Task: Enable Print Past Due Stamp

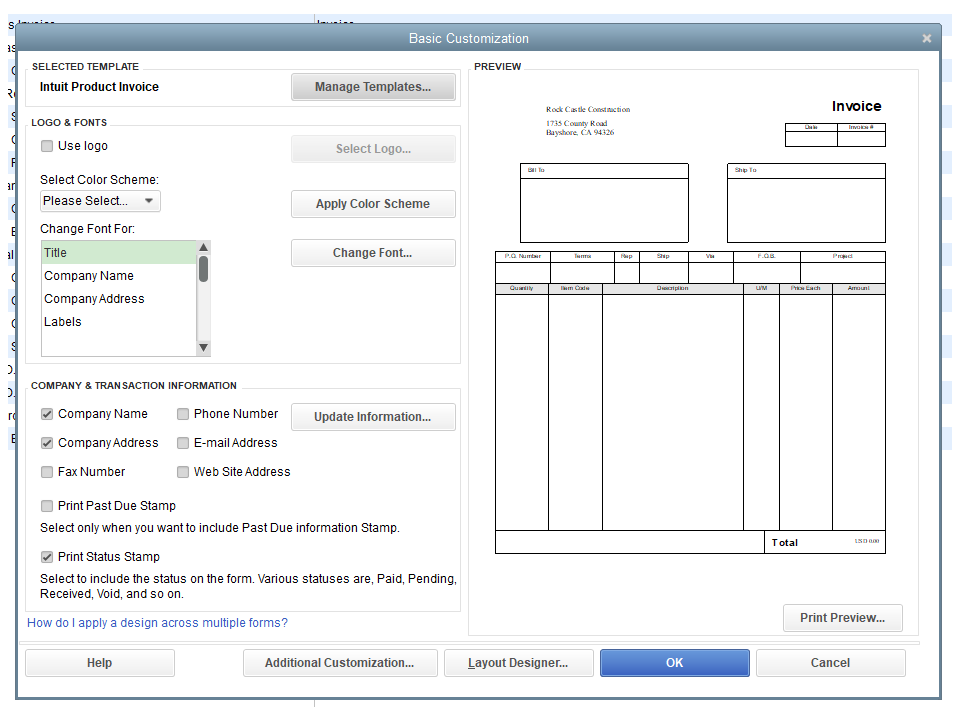Action: [47, 506]
